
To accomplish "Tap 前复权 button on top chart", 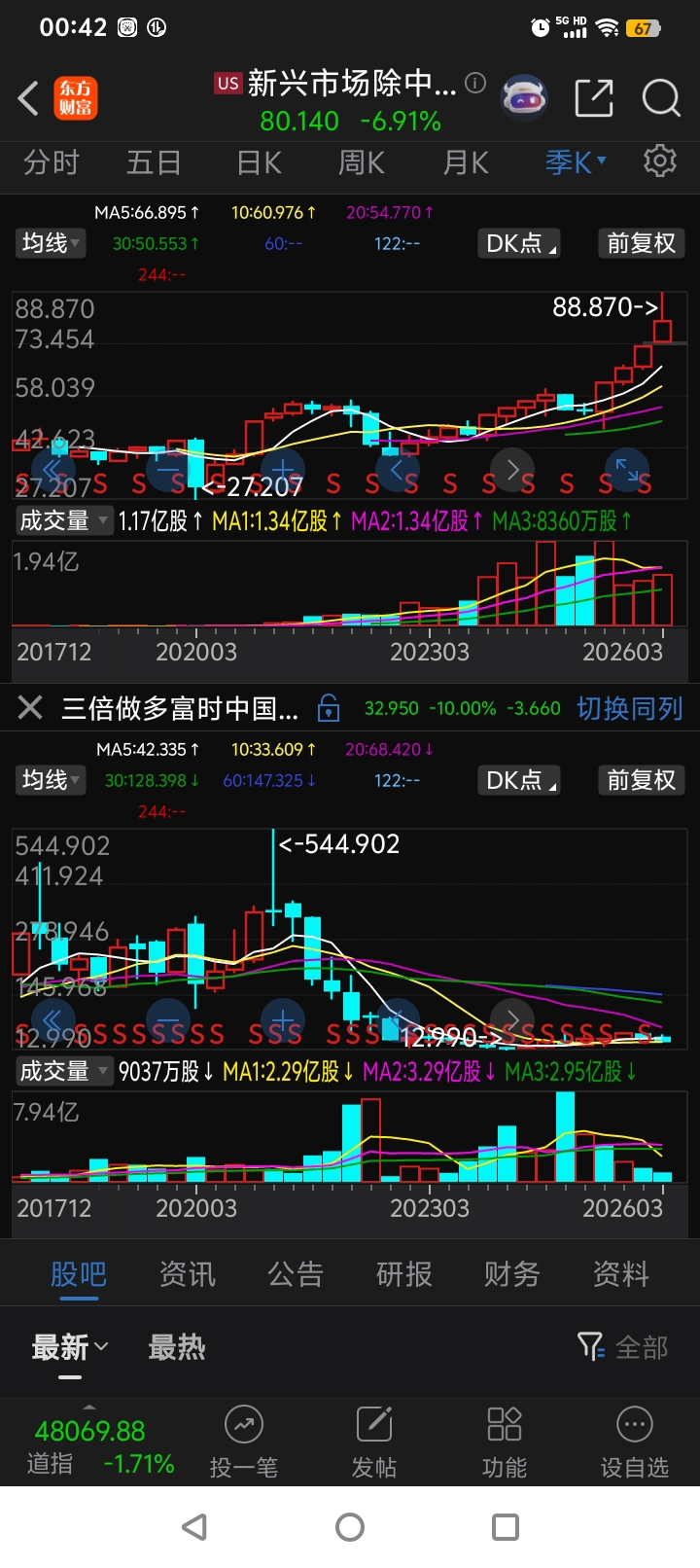I will (x=641, y=243).
